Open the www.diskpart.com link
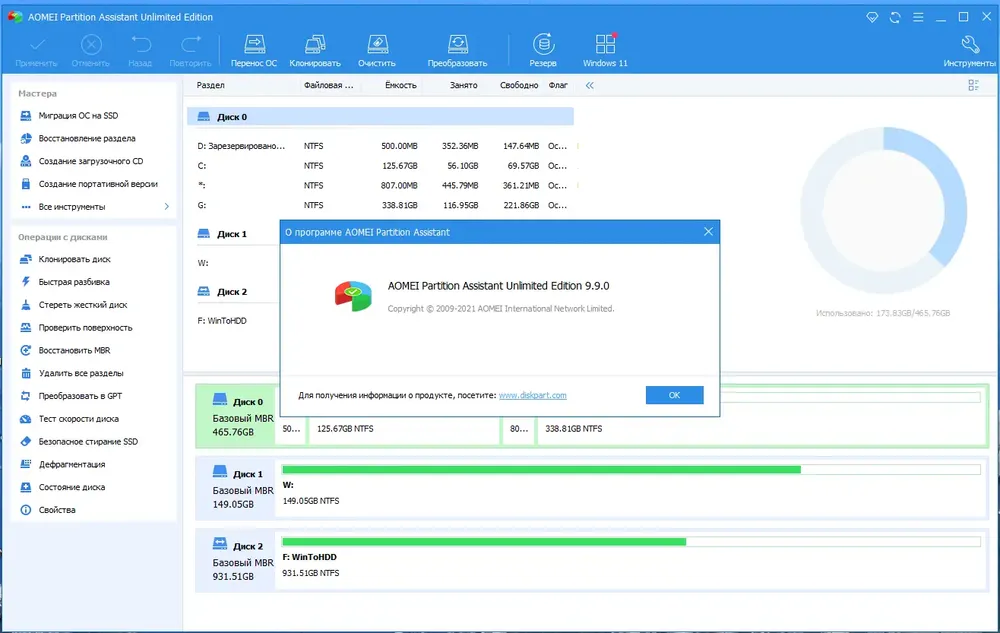Image resolution: width=1000 pixels, height=633 pixels. pos(533,395)
